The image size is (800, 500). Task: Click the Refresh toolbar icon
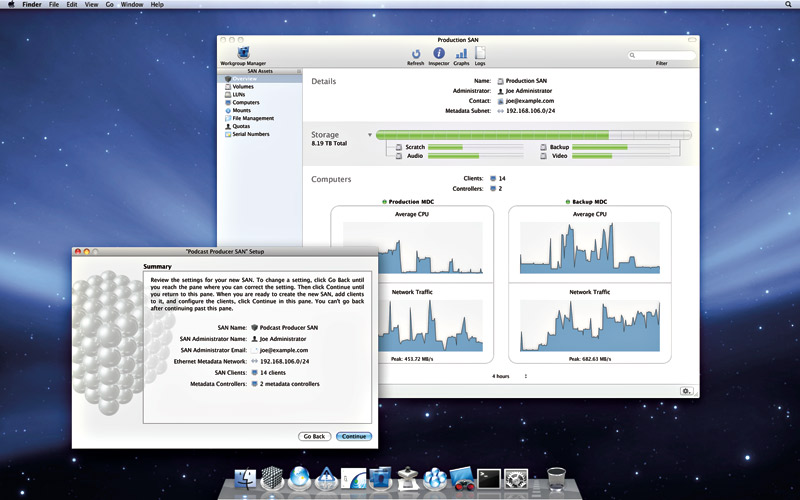point(415,54)
